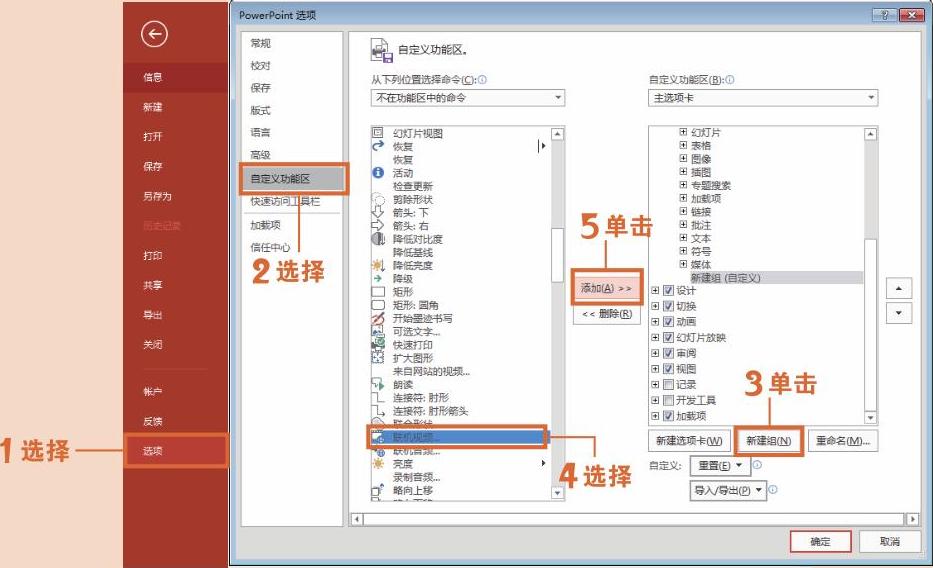Uncheck the 幻灯片放映 tab checkbox

click(668, 337)
